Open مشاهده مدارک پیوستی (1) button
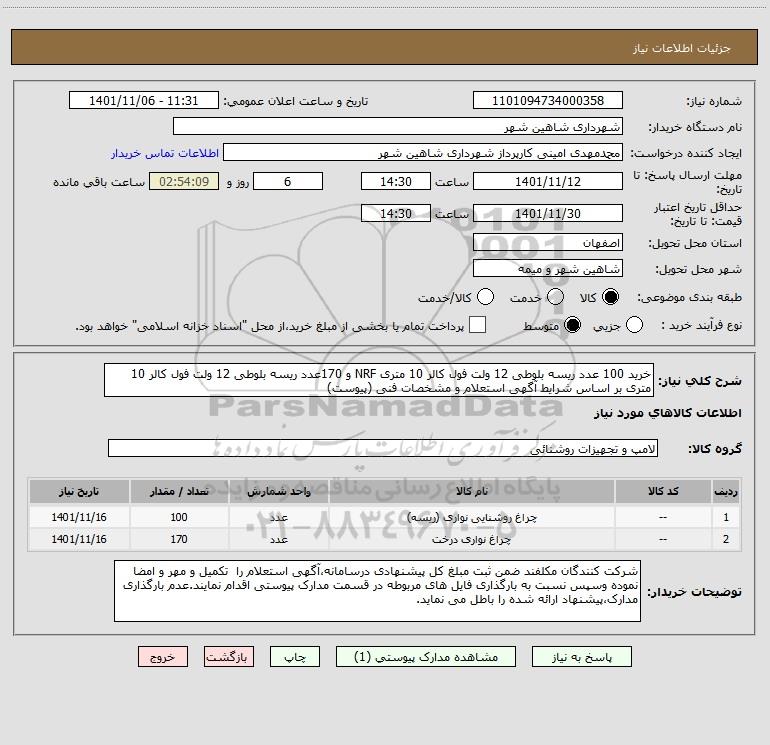The width and height of the screenshot is (770, 745). pyautogui.click(x=426, y=657)
